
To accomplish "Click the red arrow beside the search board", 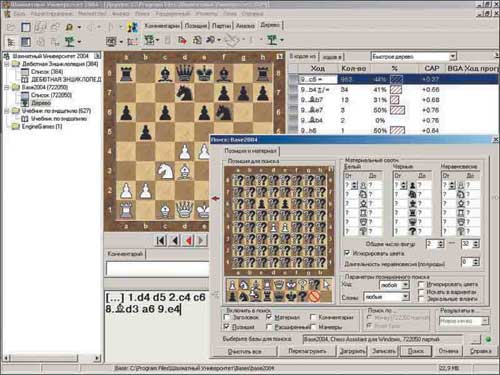I will [216, 199].
